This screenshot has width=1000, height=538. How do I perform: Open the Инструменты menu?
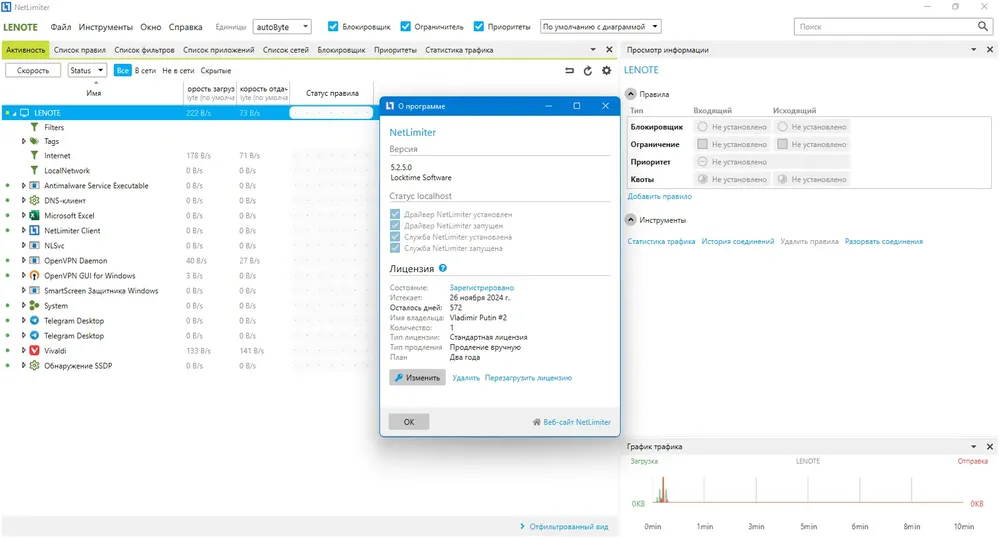pyautogui.click(x=106, y=27)
